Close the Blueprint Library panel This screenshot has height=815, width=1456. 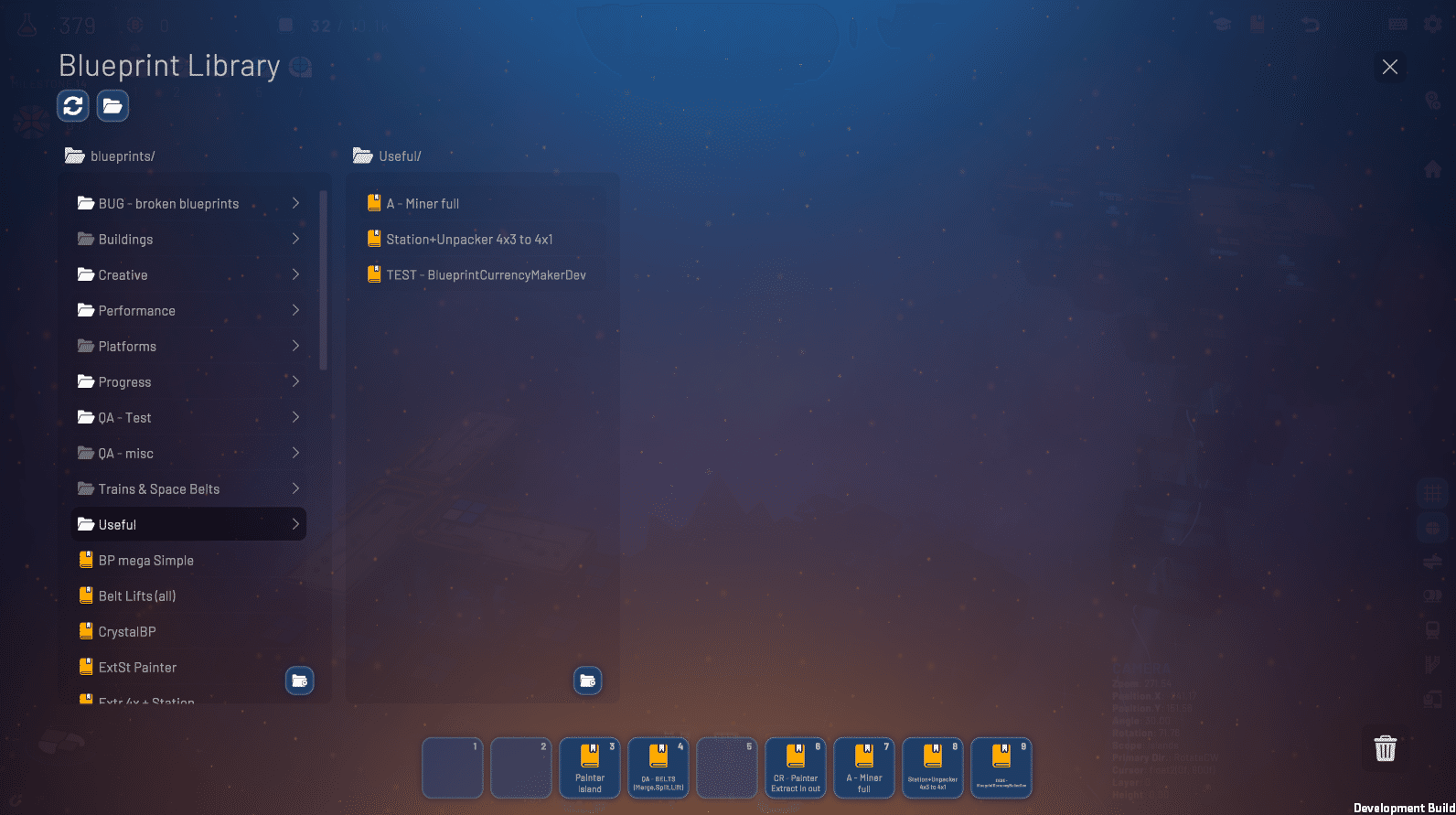tap(1390, 67)
